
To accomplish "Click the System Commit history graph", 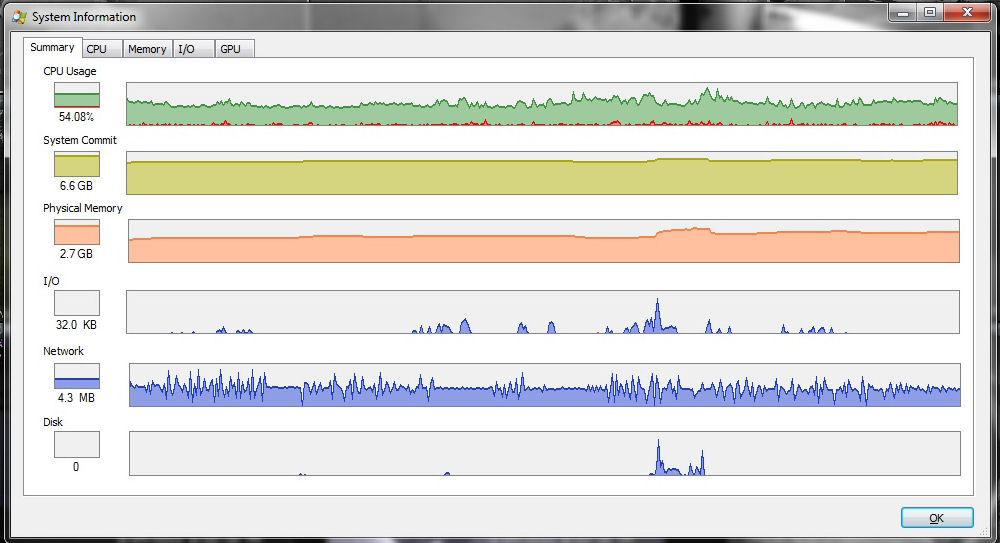I will (541, 172).
